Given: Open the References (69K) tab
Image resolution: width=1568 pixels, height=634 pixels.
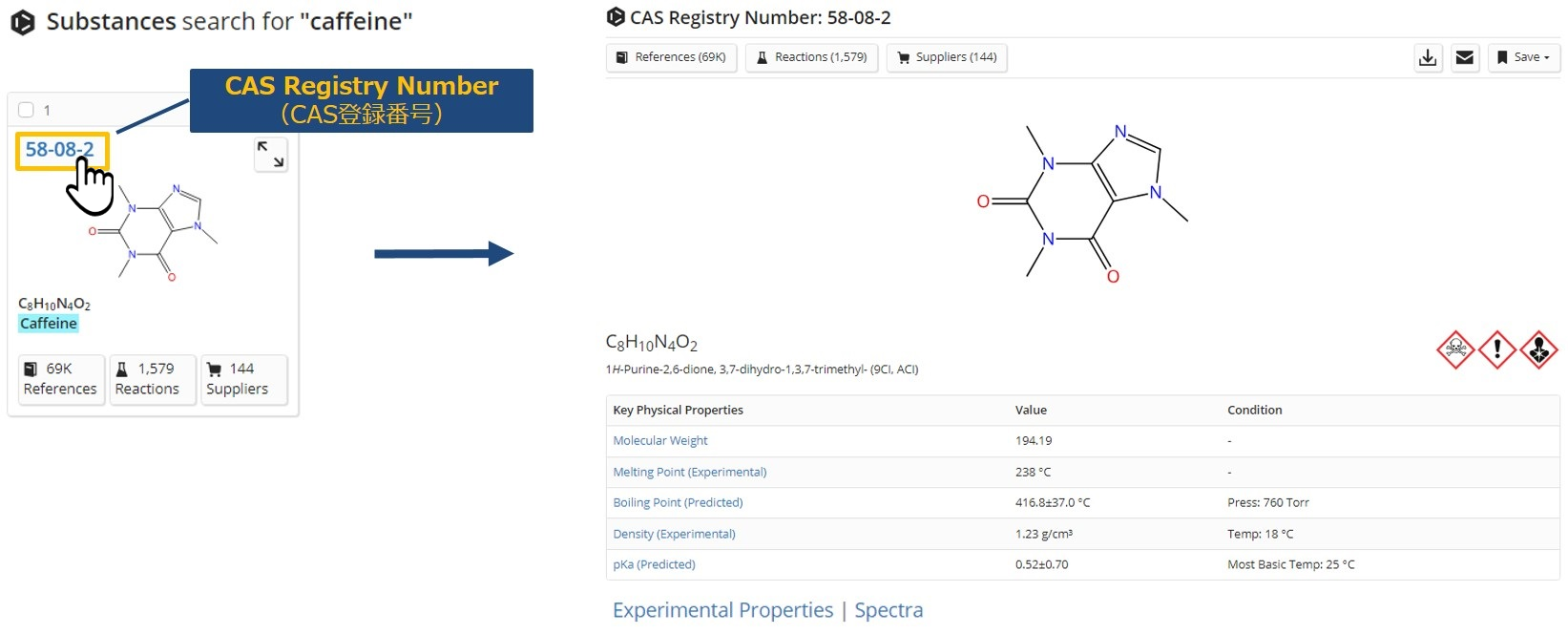Looking at the screenshot, I should coord(671,58).
